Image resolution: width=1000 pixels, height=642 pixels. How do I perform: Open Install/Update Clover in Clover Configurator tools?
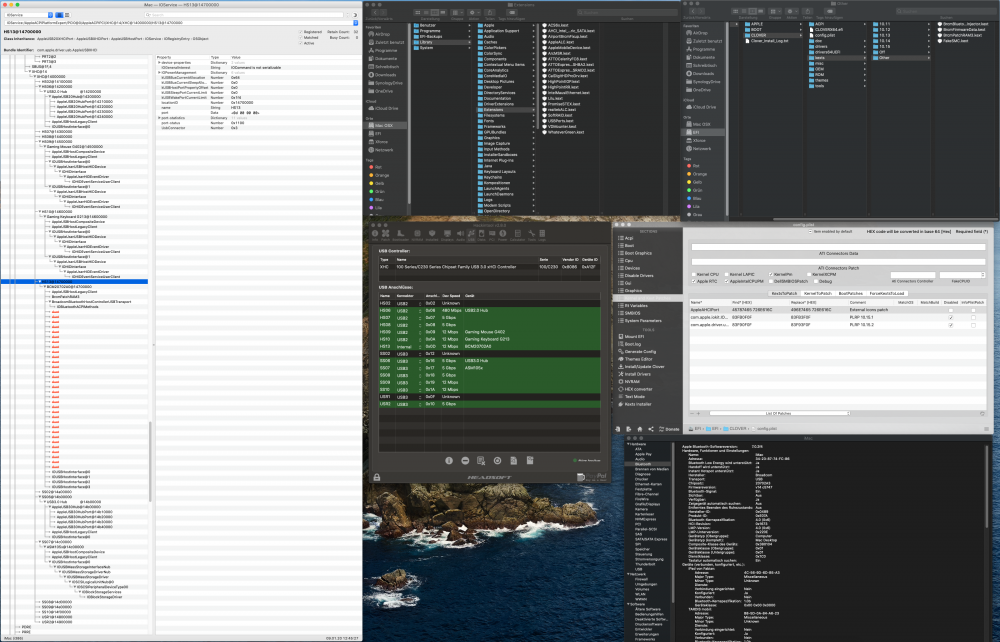pos(641,367)
